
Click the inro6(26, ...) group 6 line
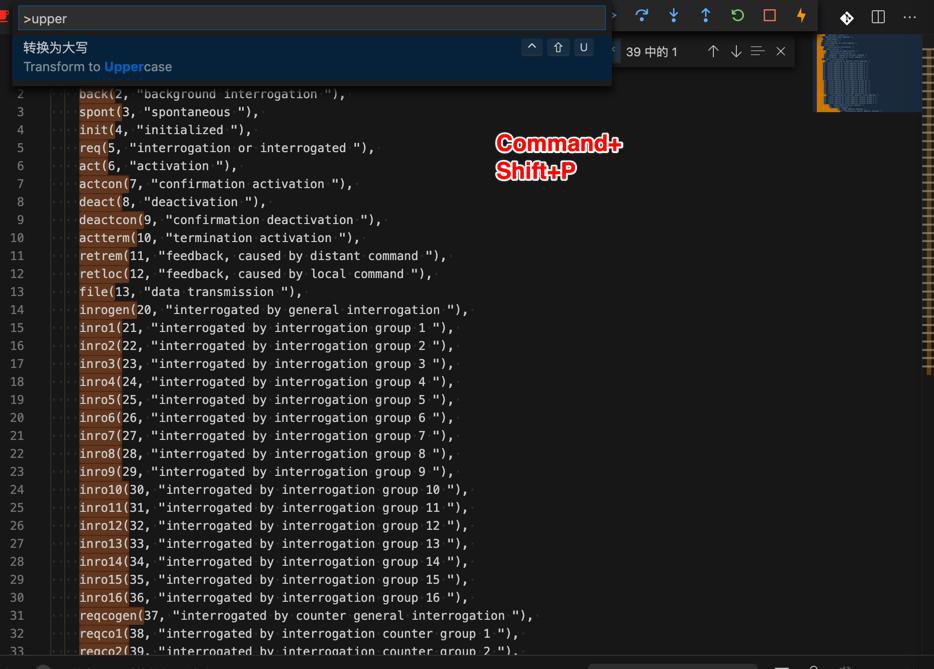tap(266, 418)
